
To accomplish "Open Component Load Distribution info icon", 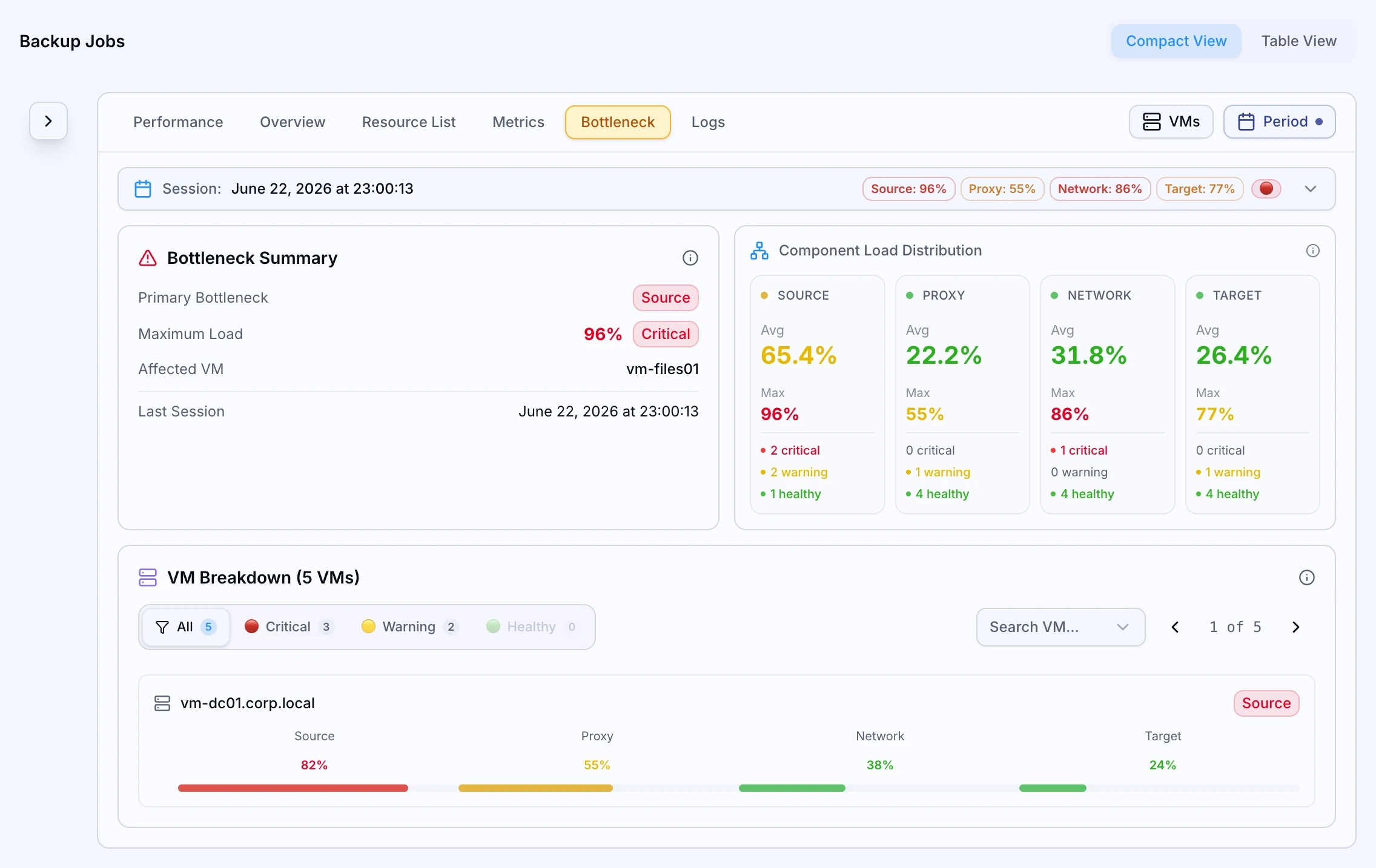I will click(x=1312, y=251).
